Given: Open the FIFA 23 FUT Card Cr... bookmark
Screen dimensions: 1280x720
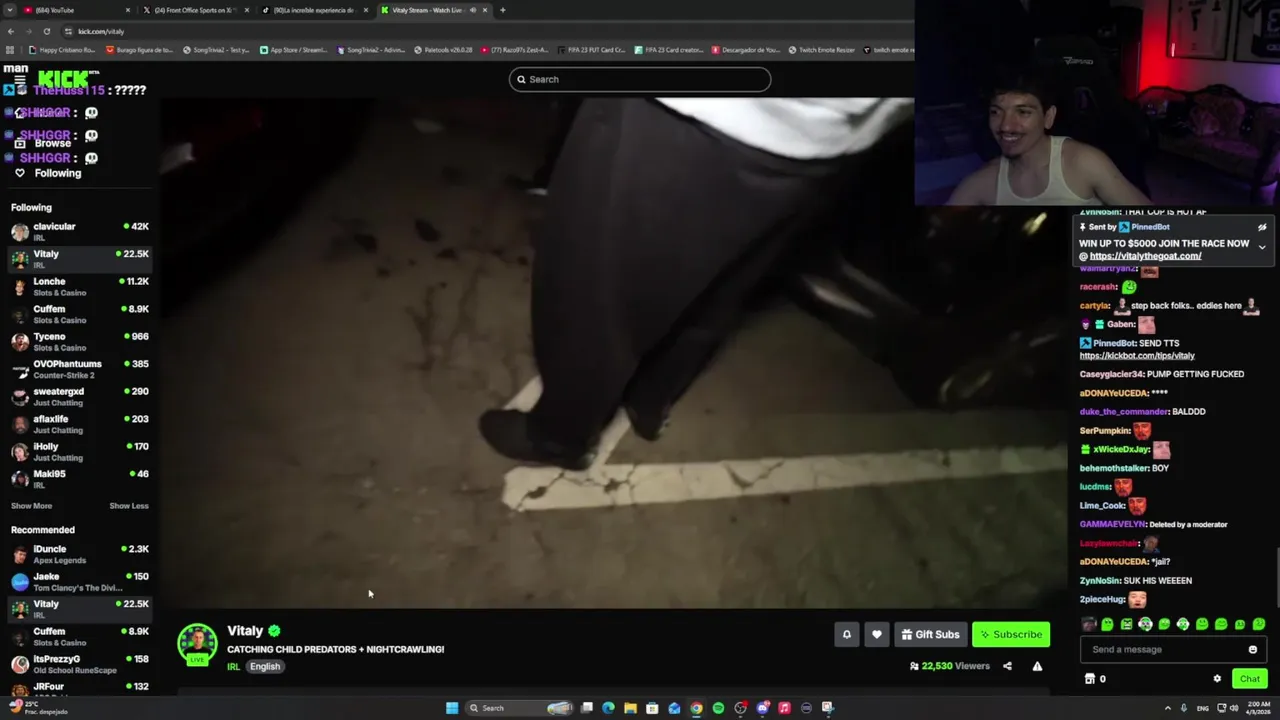Looking at the screenshot, I should tap(591, 50).
